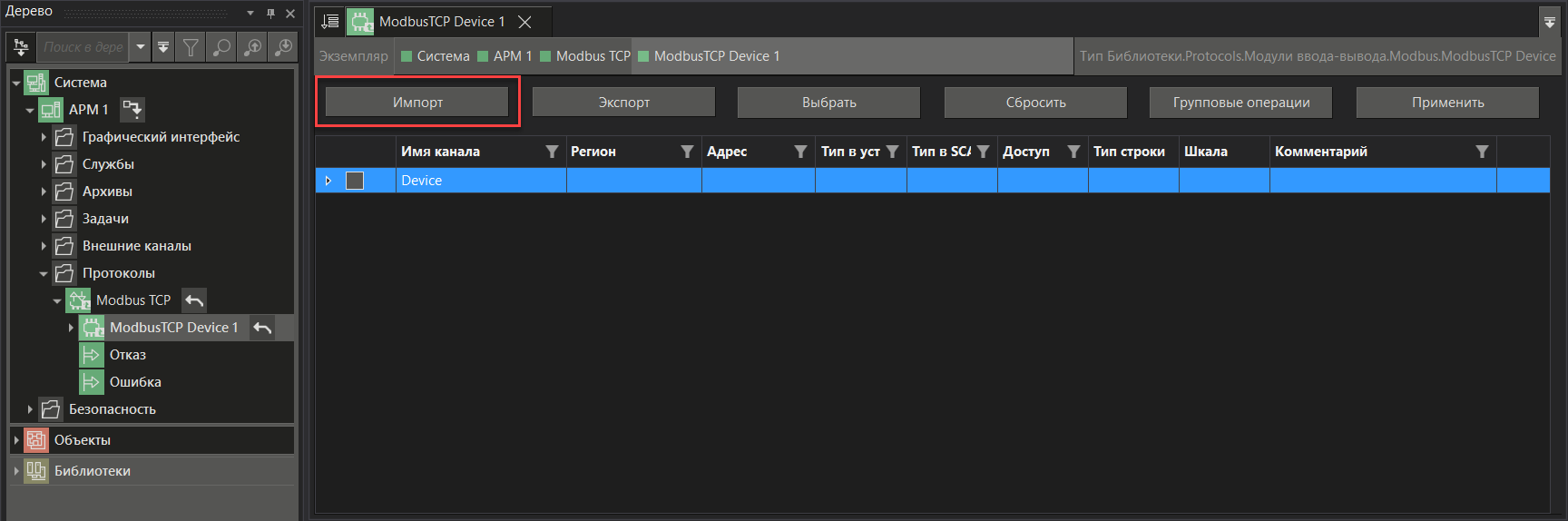This screenshot has width=1568, height=521.
Task: Click the document list icon left of tab
Action: pos(331,21)
